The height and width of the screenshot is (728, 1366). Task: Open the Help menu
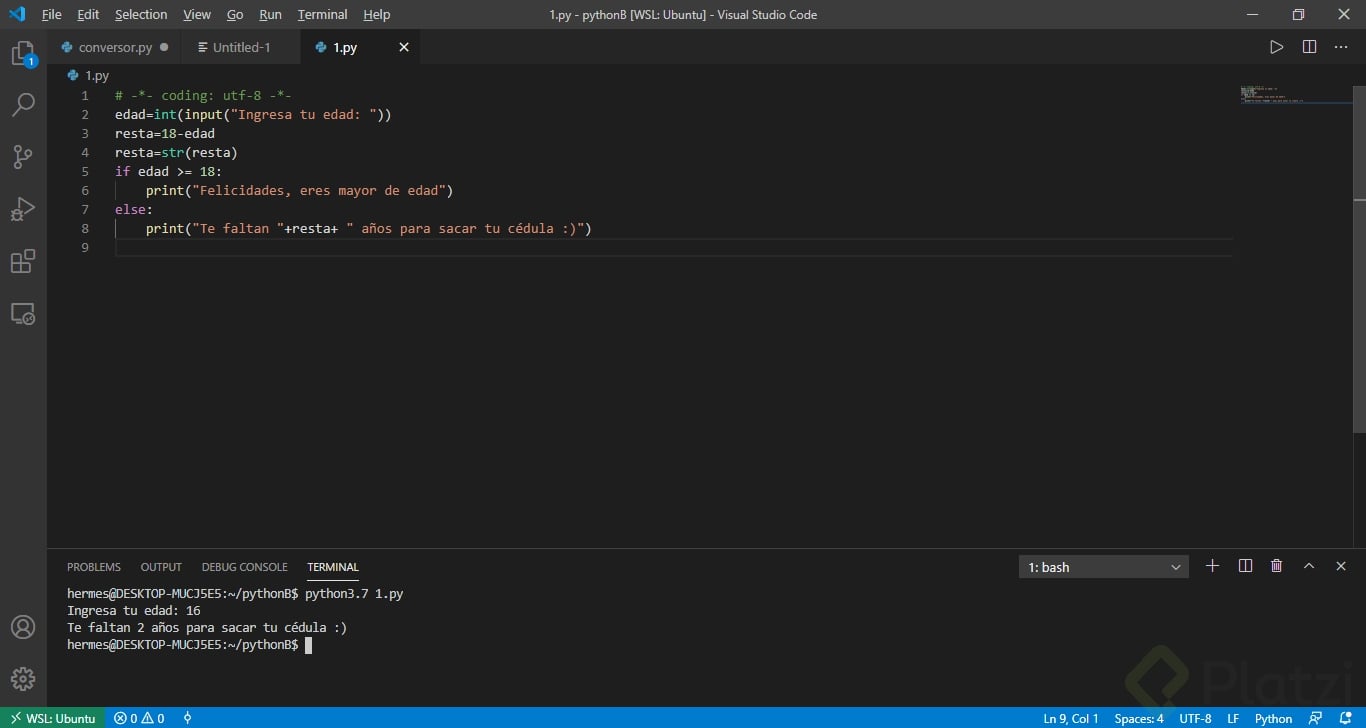coord(377,14)
